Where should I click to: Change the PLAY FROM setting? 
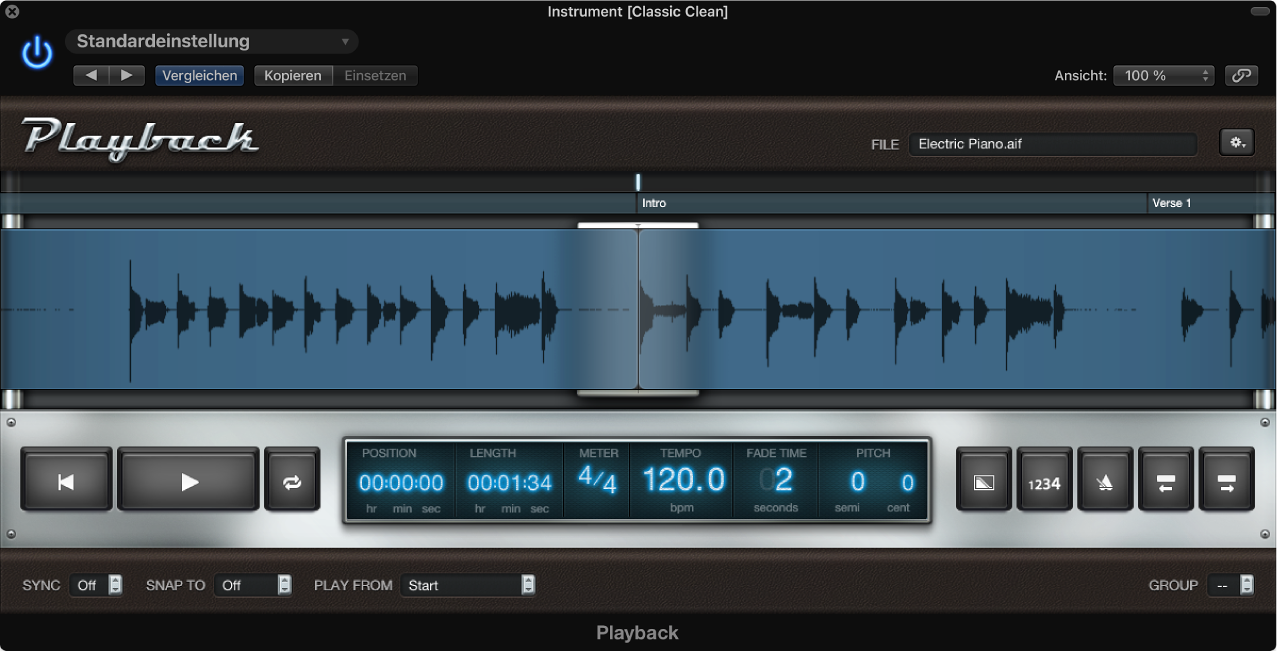coord(468,585)
